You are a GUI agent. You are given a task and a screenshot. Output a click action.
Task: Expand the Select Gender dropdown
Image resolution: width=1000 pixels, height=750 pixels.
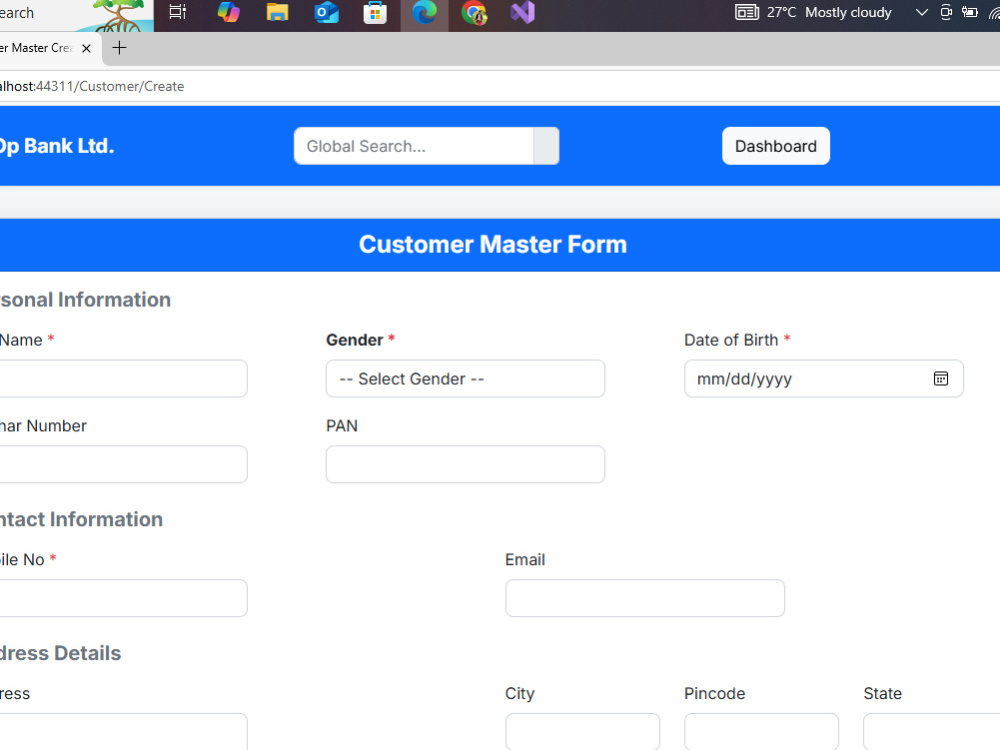466,379
